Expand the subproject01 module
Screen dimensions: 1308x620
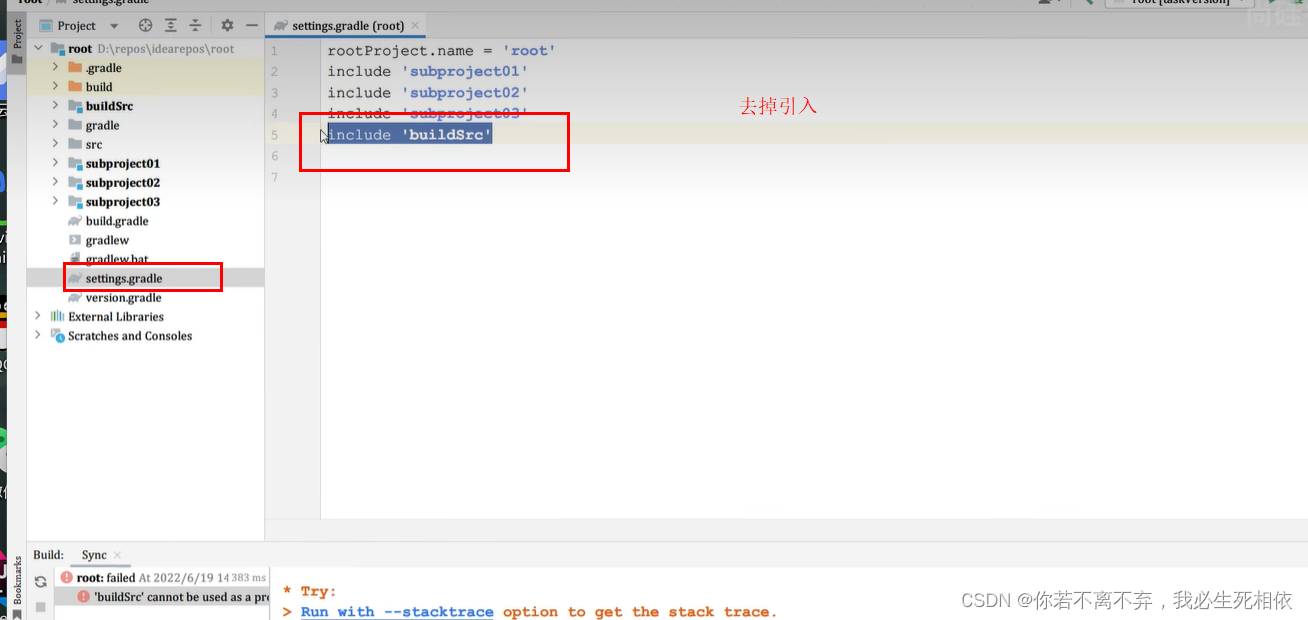tap(57, 163)
